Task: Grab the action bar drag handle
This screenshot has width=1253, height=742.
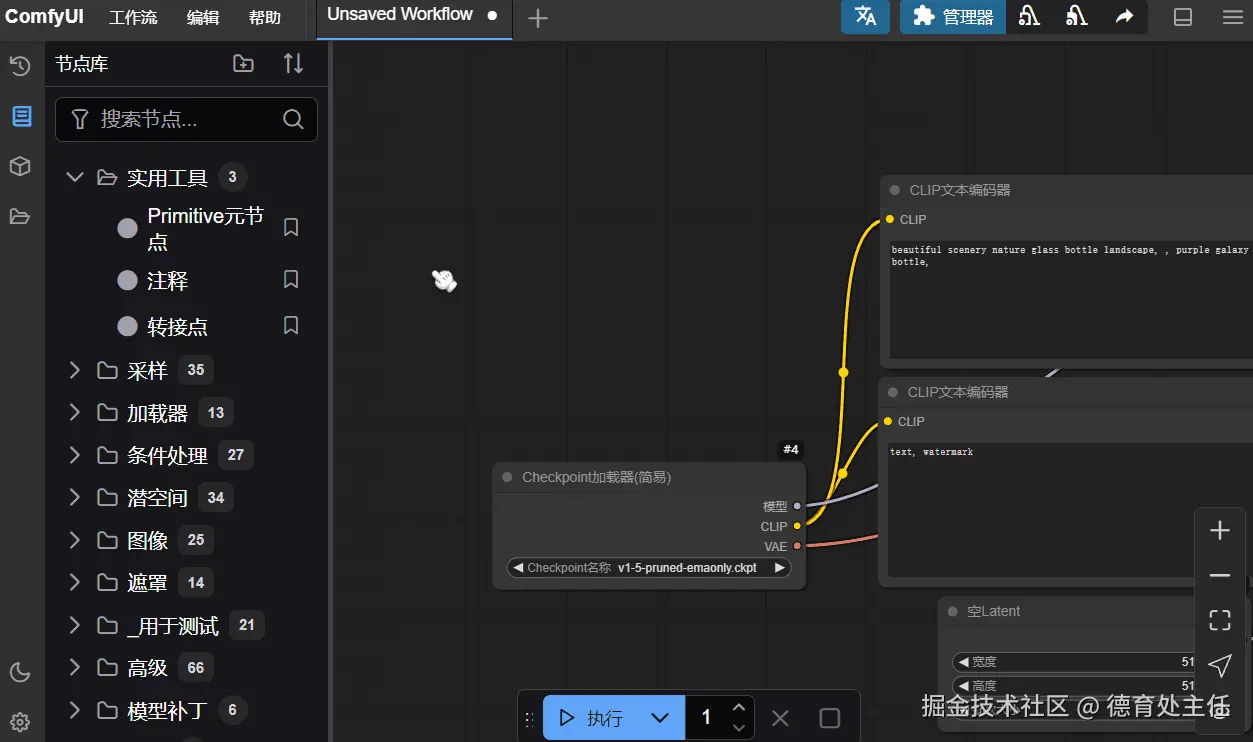Action: pyautogui.click(x=529, y=718)
